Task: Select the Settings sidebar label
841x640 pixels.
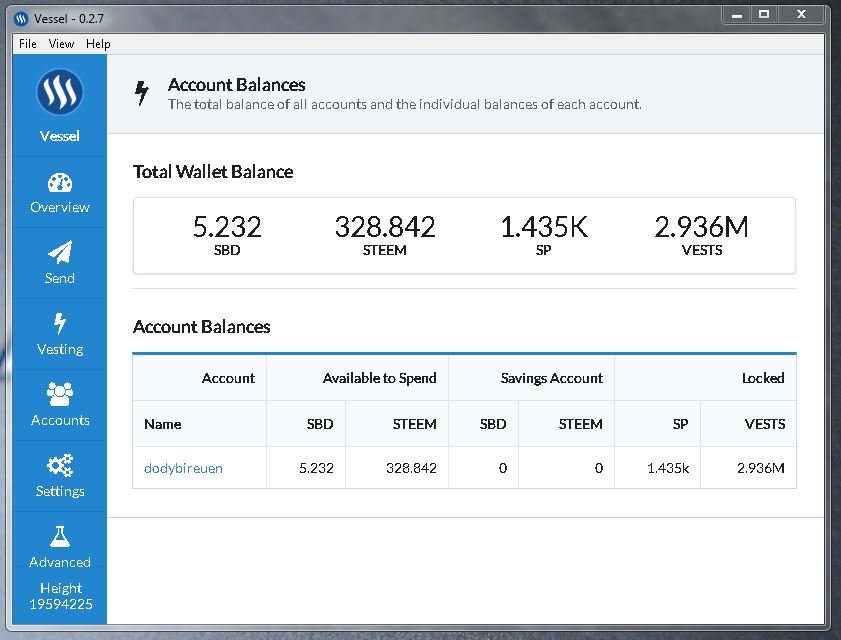Action: [x=60, y=491]
